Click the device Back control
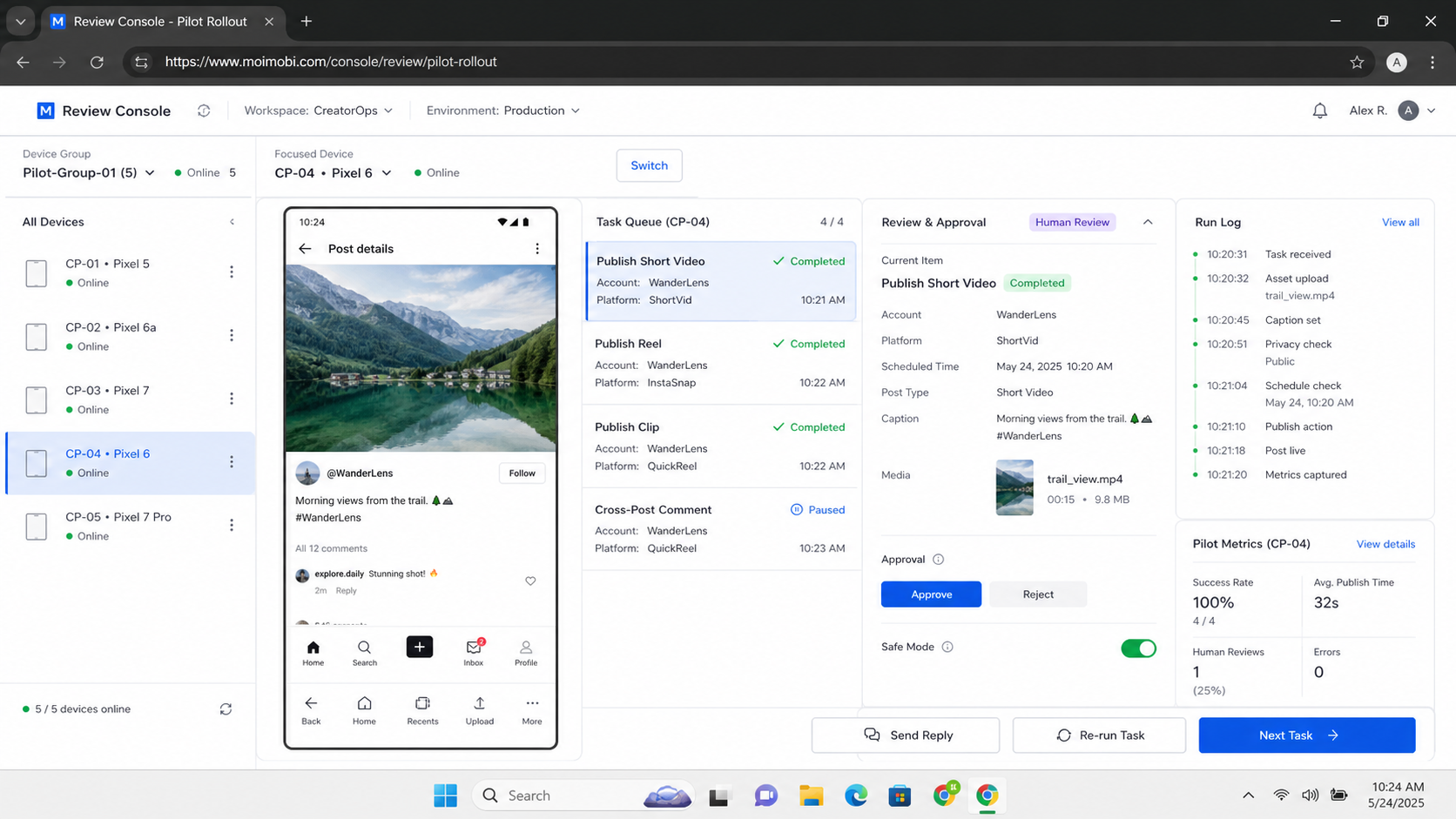The image size is (1456, 819). pyautogui.click(x=311, y=710)
